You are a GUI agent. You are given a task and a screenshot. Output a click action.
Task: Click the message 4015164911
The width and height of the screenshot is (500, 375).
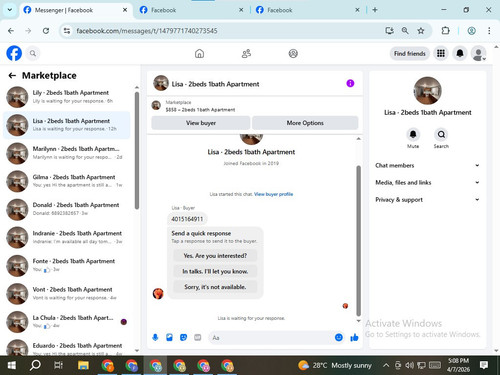coord(187,219)
